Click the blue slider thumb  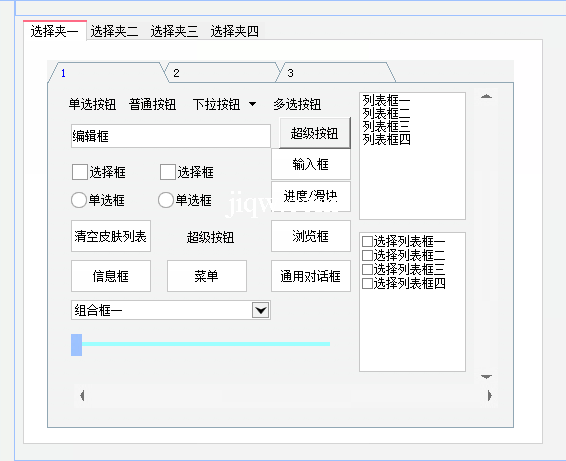77,345
